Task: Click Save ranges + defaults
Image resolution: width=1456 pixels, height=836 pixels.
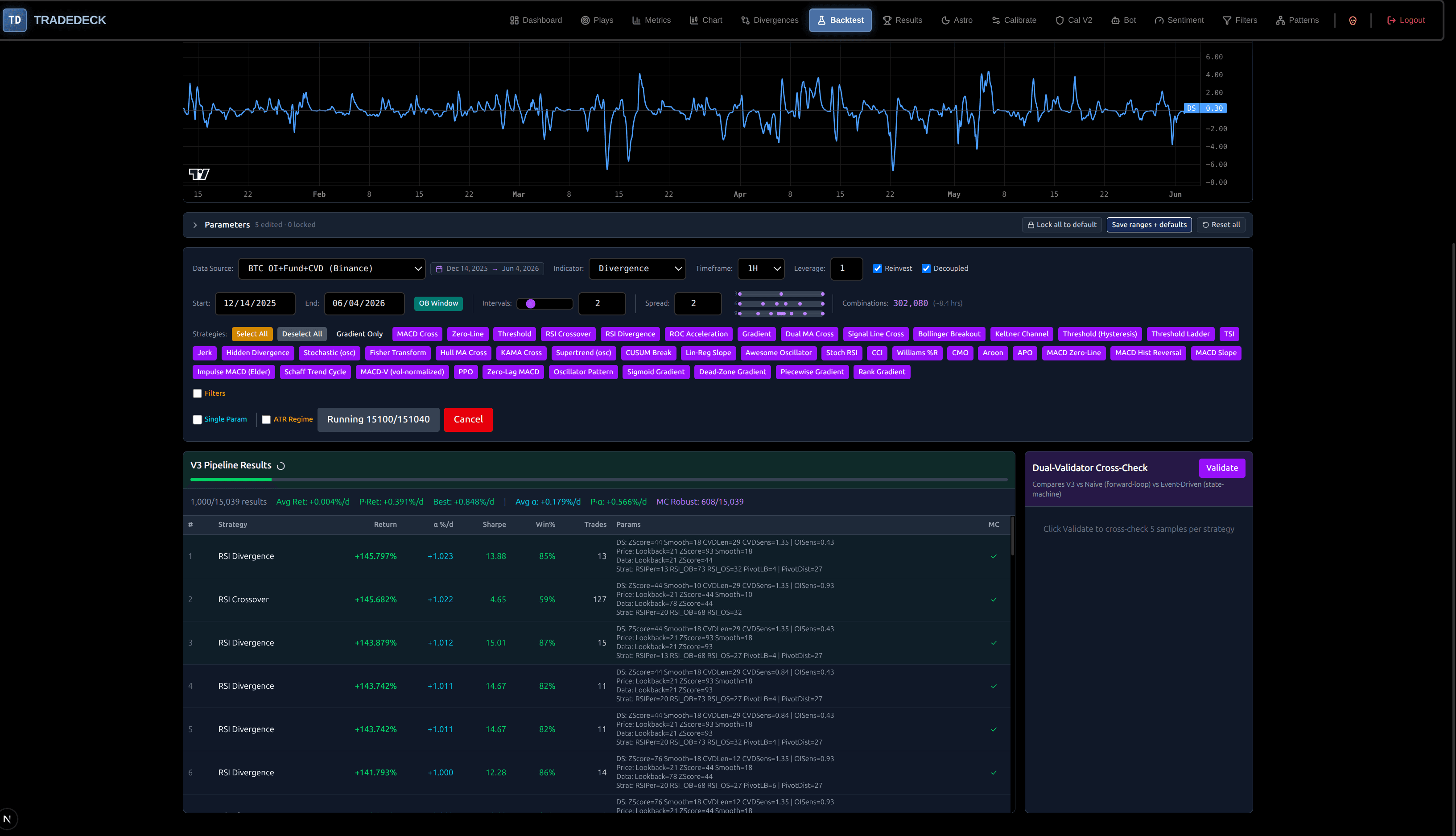Action: coord(1148,225)
